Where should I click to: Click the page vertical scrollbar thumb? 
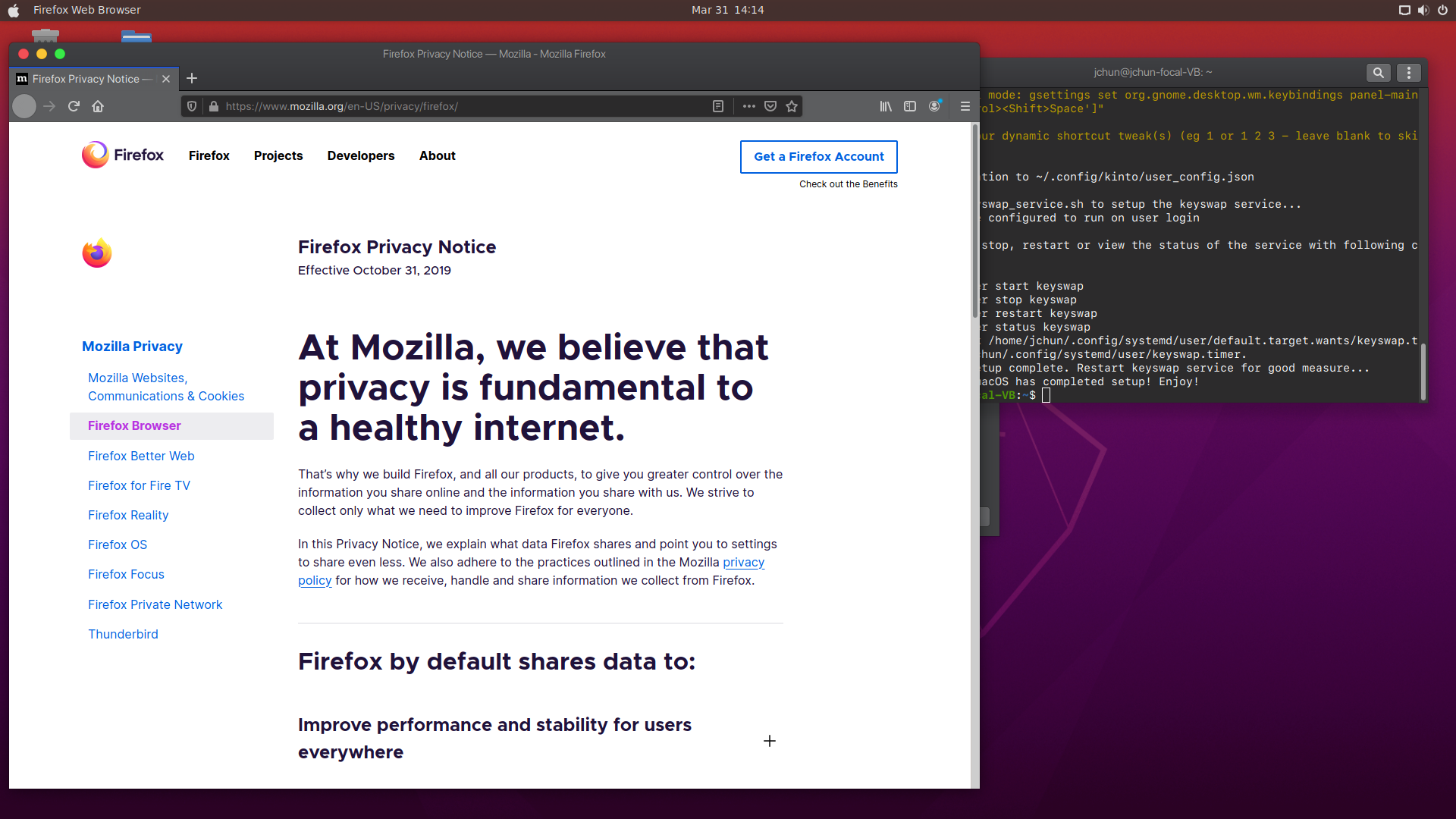pos(974,220)
